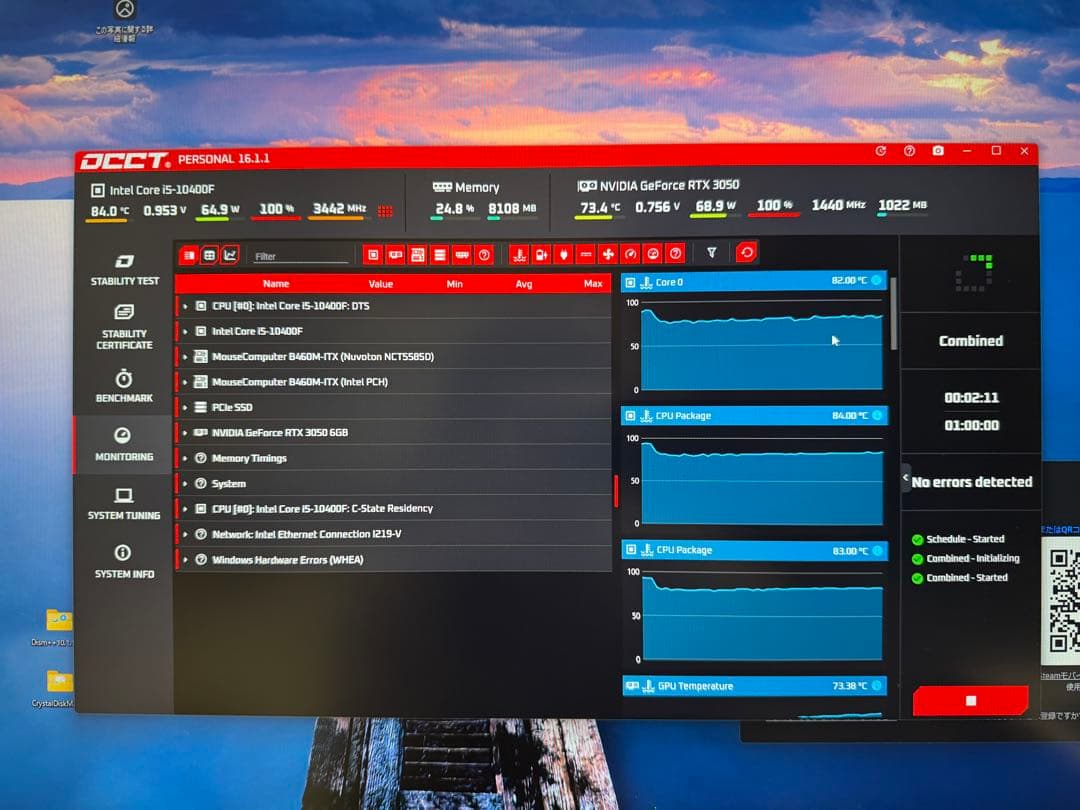Toggle the other hardware question mark filter

coord(484,255)
